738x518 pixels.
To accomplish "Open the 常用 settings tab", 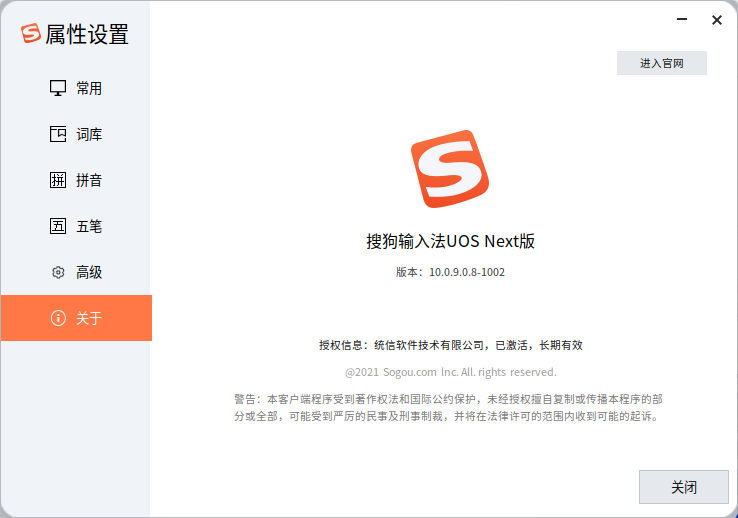I will point(76,88).
